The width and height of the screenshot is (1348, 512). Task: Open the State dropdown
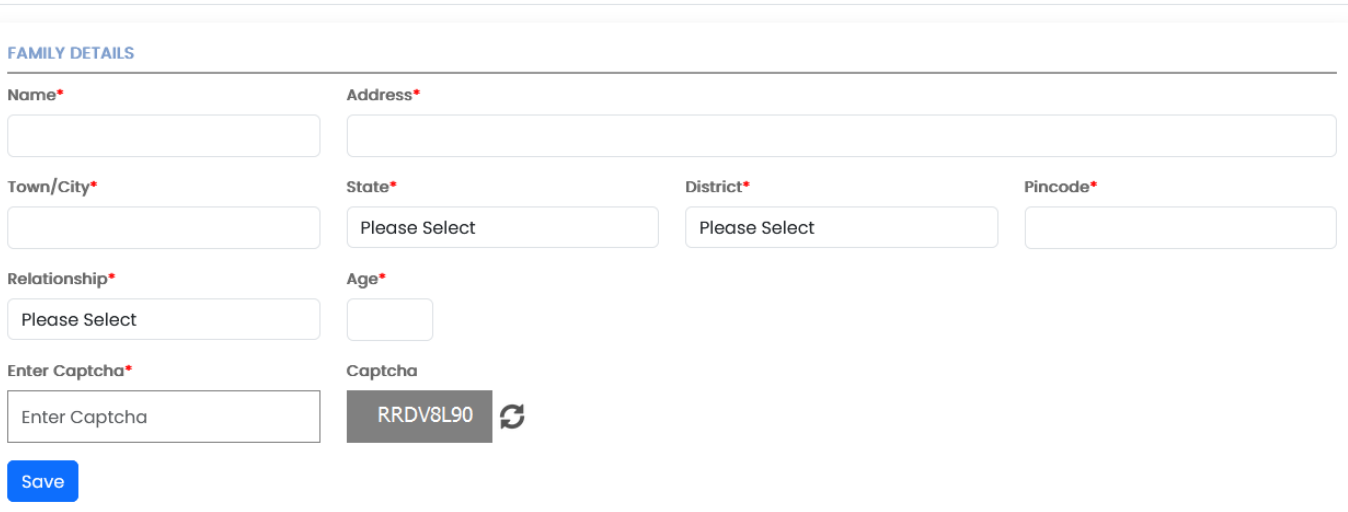pos(502,227)
